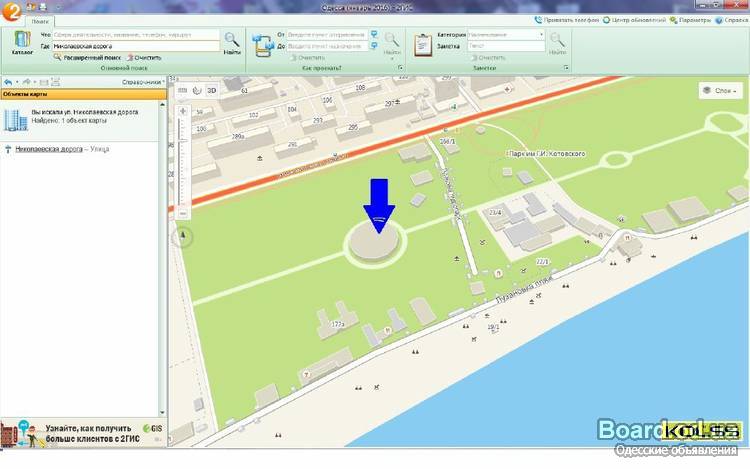
Task: Open the Справка help menu
Action: click(x=730, y=19)
